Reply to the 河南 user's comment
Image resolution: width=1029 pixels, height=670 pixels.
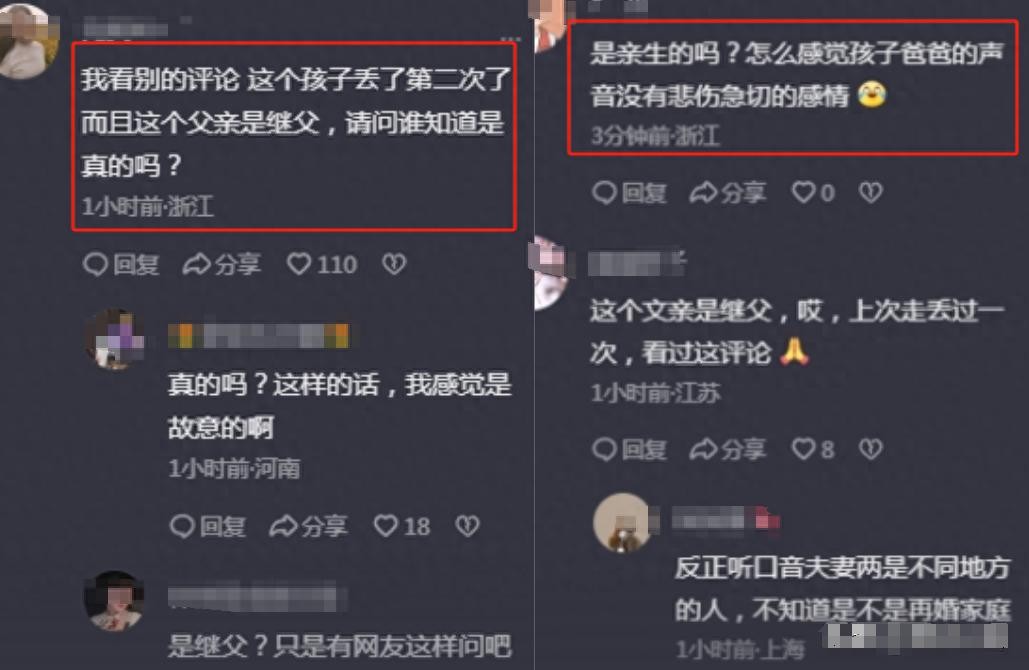tap(208, 526)
